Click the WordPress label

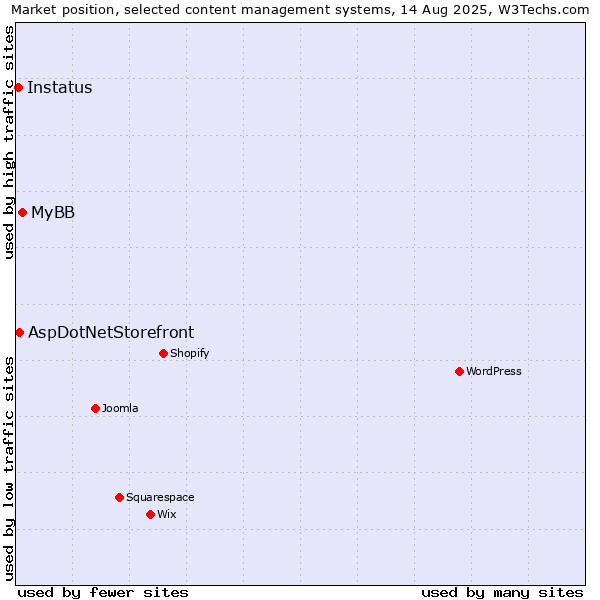(x=494, y=371)
